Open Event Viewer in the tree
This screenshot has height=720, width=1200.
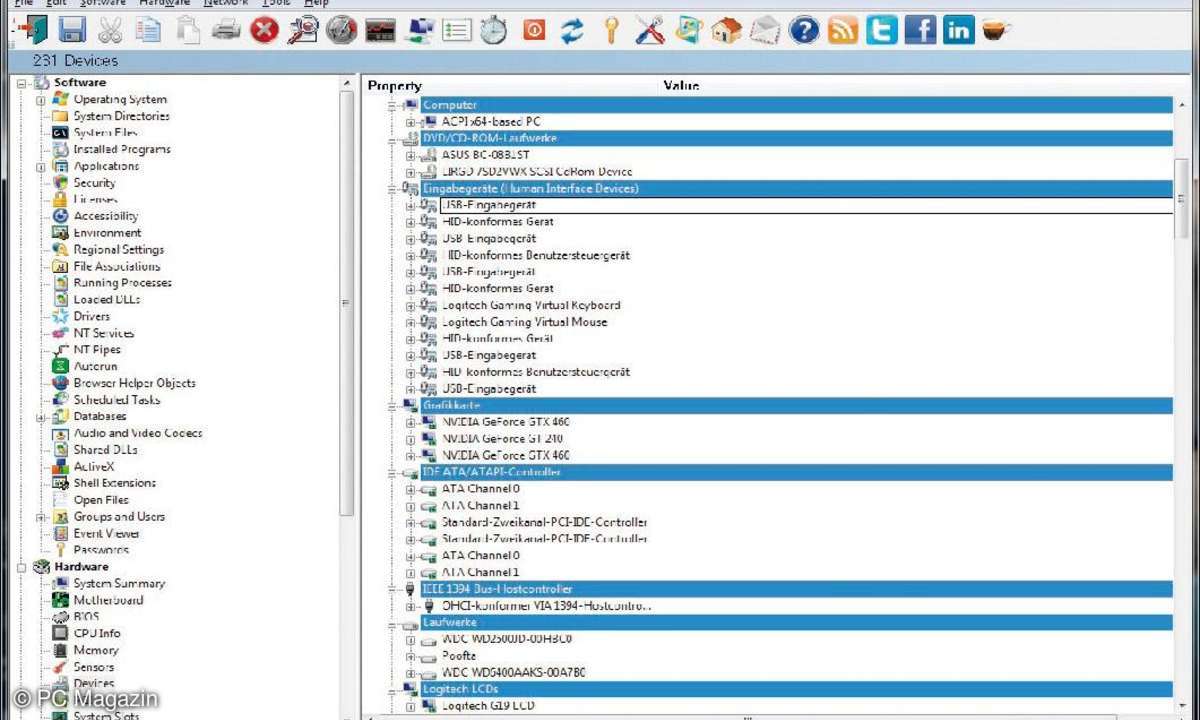(107, 534)
